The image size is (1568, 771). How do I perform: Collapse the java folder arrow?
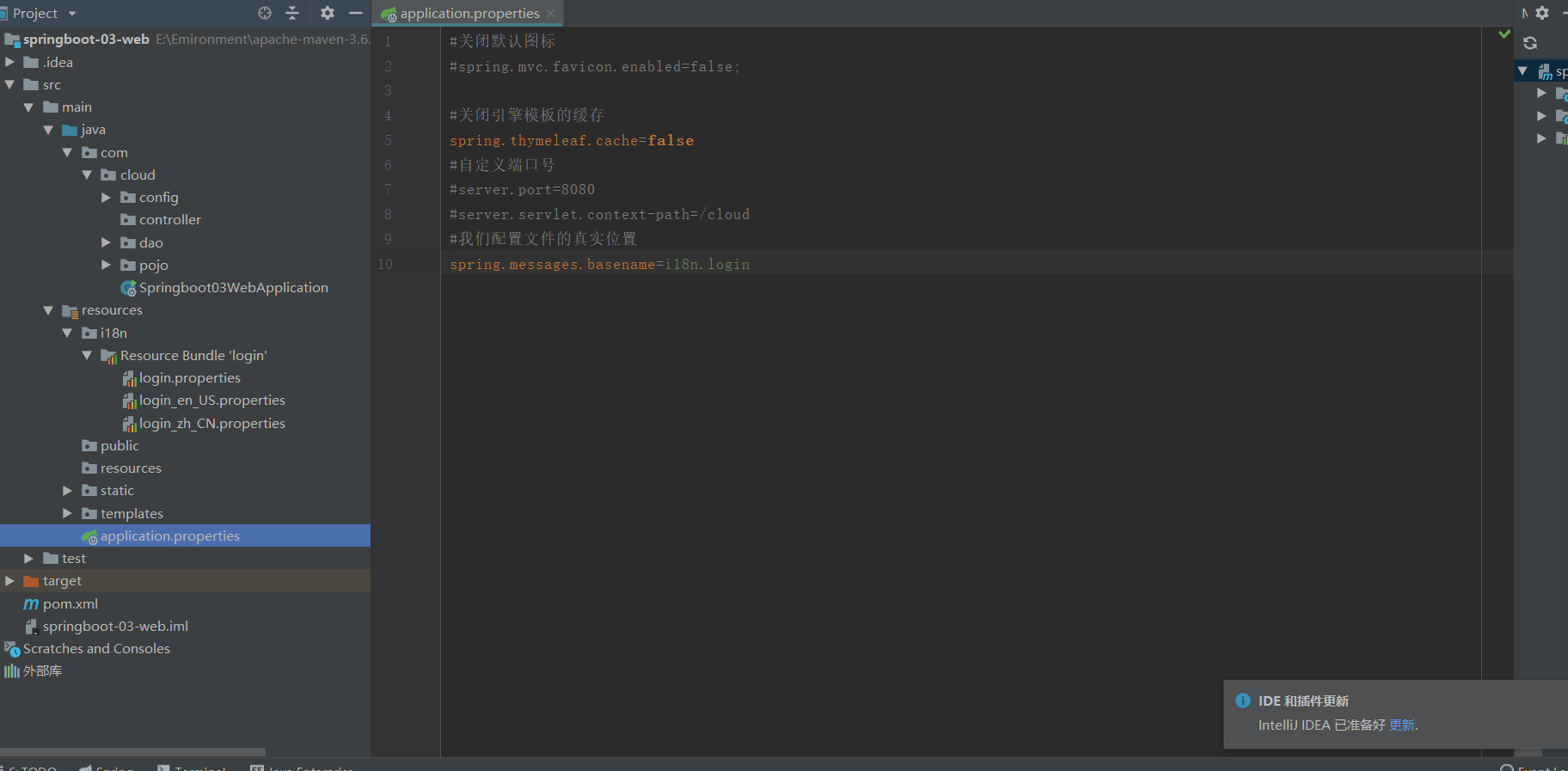coord(48,130)
